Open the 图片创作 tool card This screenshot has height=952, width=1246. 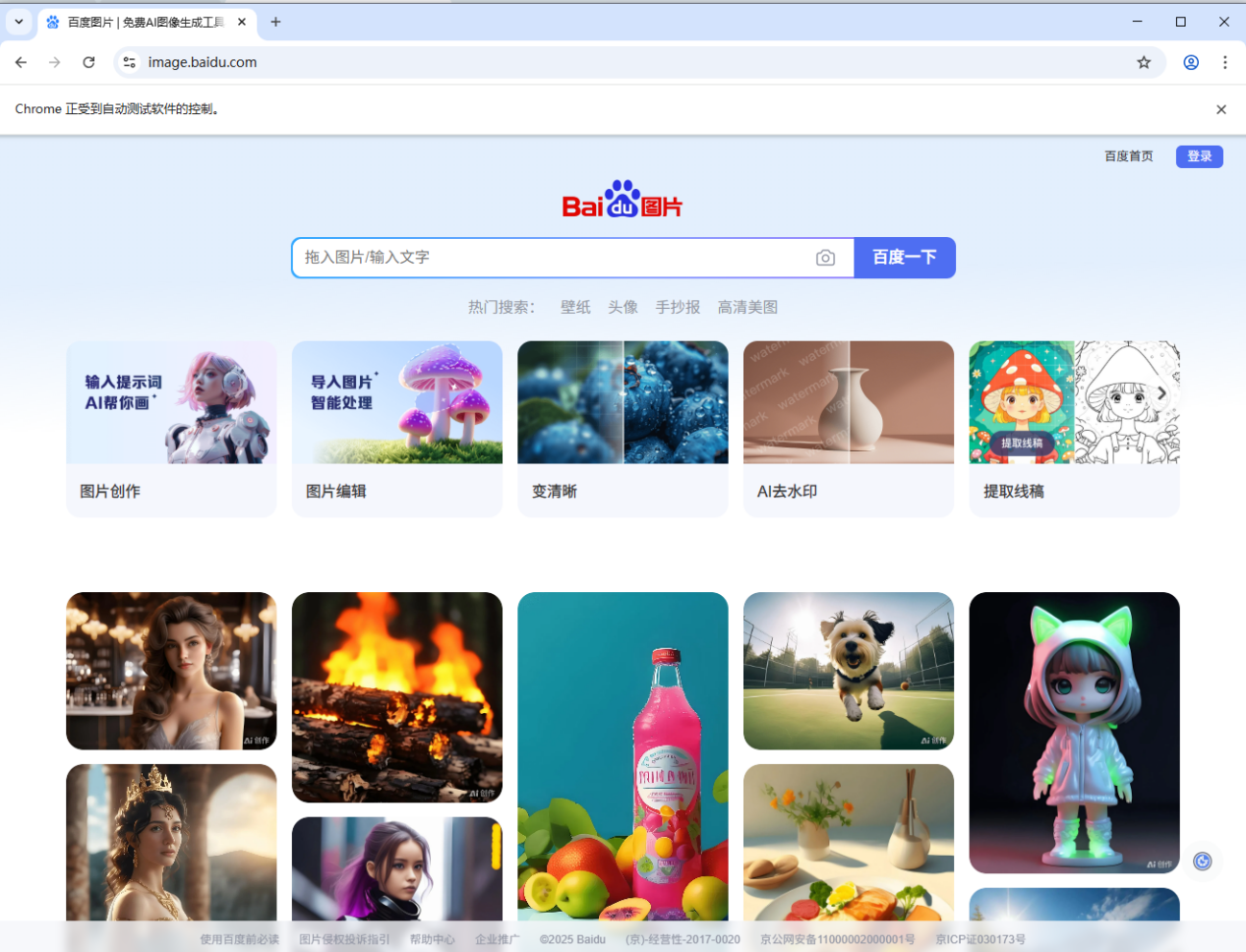pos(171,429)
